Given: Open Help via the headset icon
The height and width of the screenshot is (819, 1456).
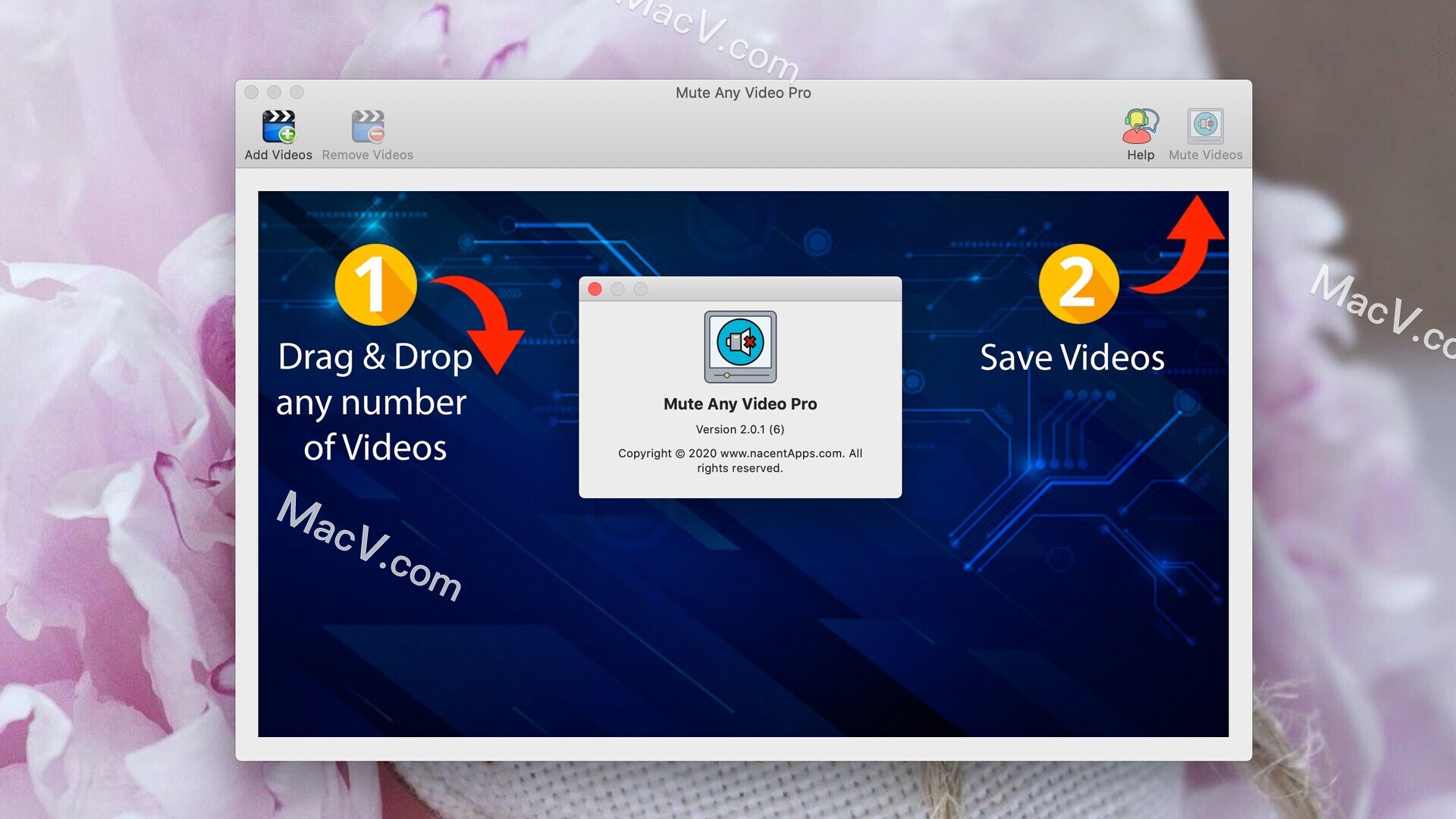Looking at the screenshot, I should coord(1141,126).
